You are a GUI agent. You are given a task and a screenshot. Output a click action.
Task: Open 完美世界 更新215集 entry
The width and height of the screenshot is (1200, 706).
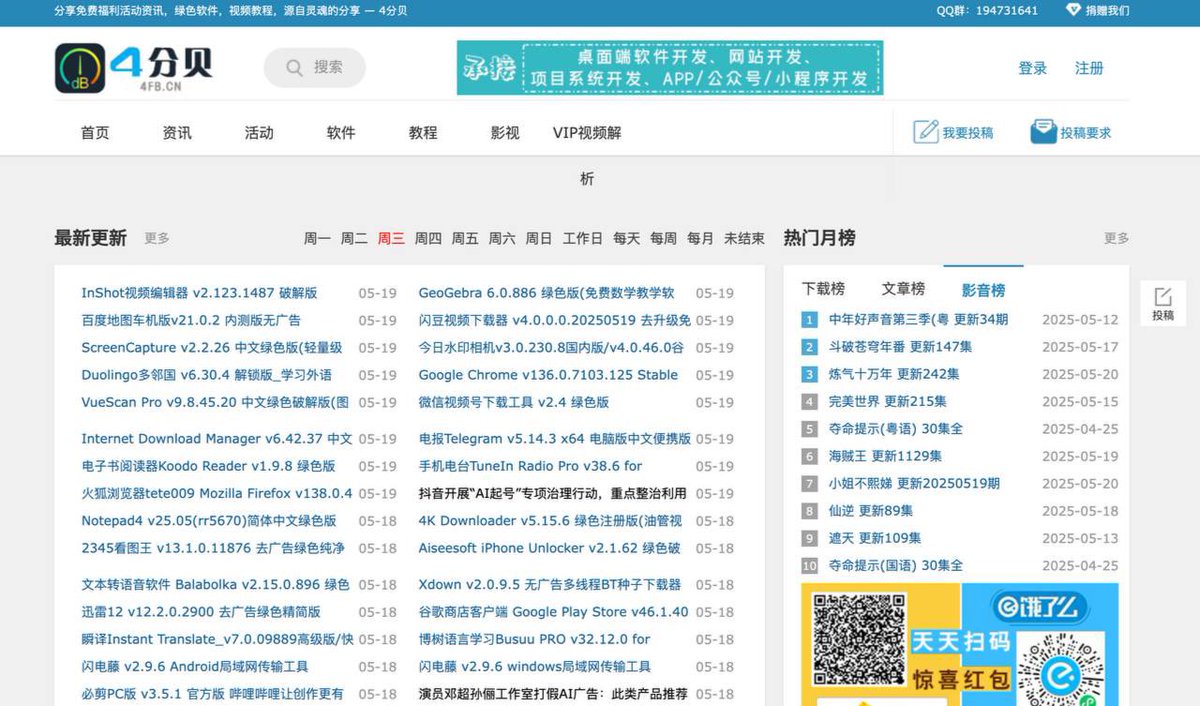tap(888, 401)
